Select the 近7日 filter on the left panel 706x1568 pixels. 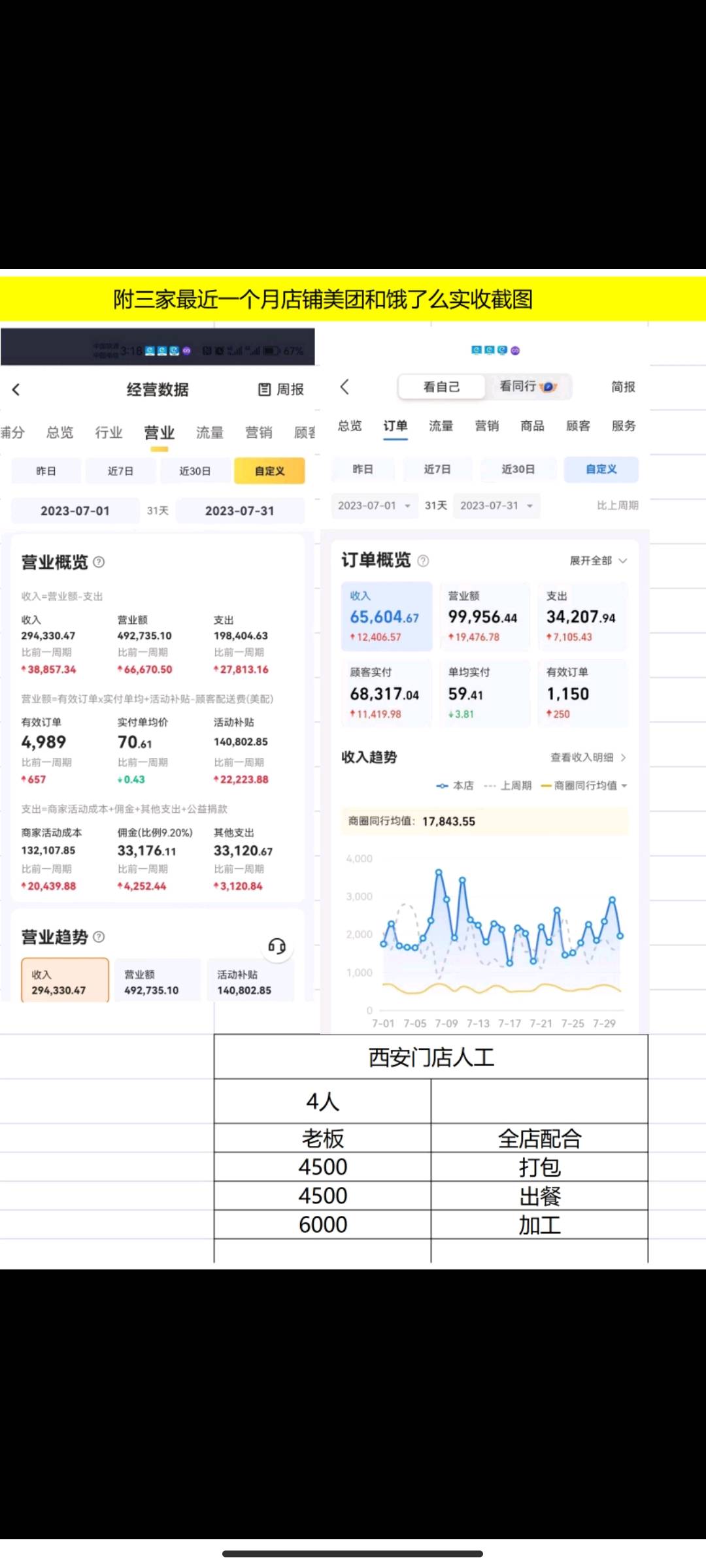(120, 471)
